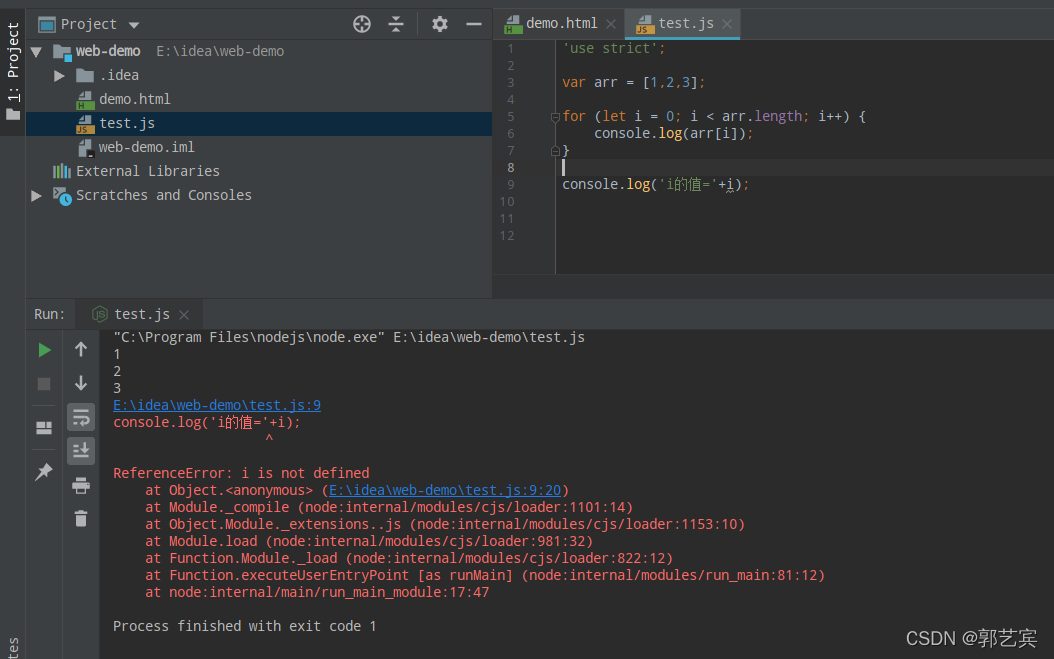Screen dimensions: 1054x659
Task: Click the Stop process square icon
Action: [x=44, y=384]
